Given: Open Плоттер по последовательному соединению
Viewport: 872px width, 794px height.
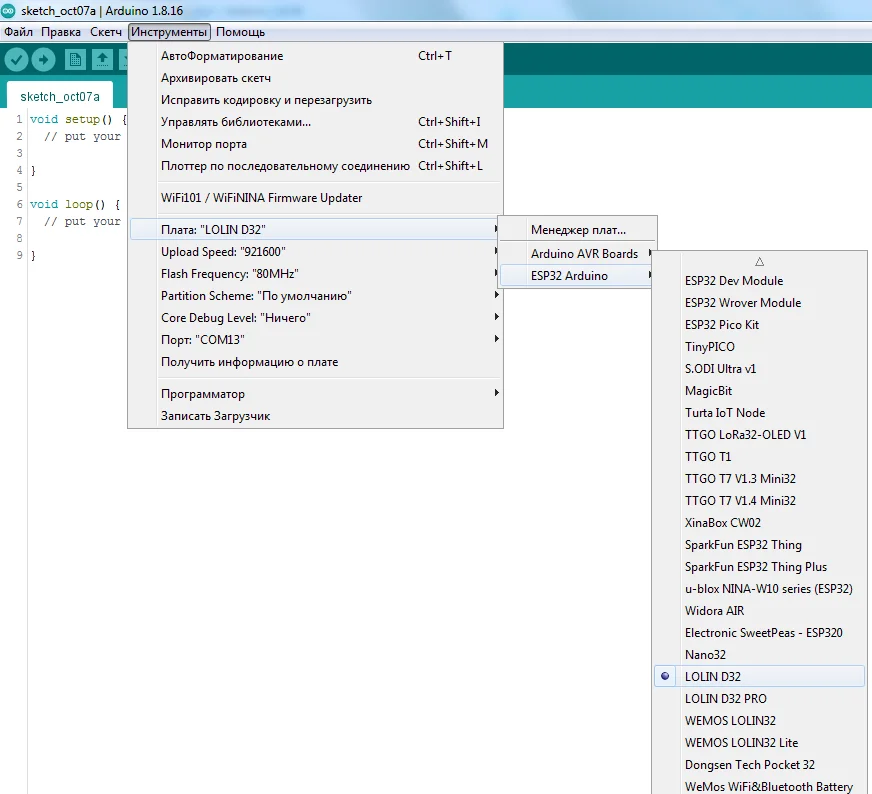Looking at the screenshot, I should [315, 166].
